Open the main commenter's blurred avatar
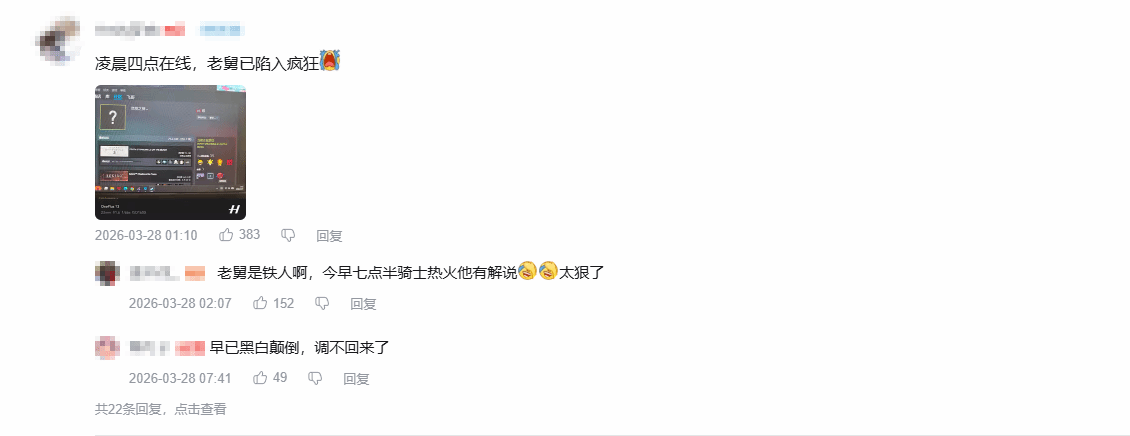 [x=59, y=40]
